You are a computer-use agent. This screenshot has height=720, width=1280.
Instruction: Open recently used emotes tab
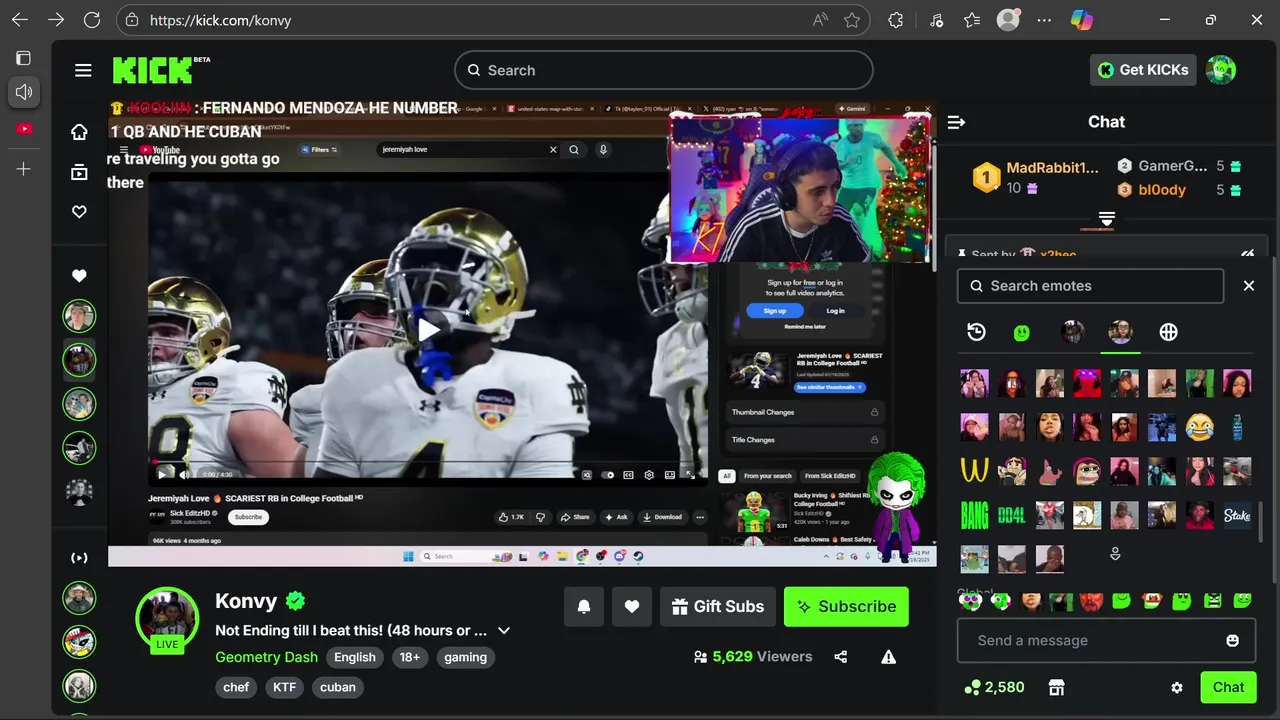976,332
